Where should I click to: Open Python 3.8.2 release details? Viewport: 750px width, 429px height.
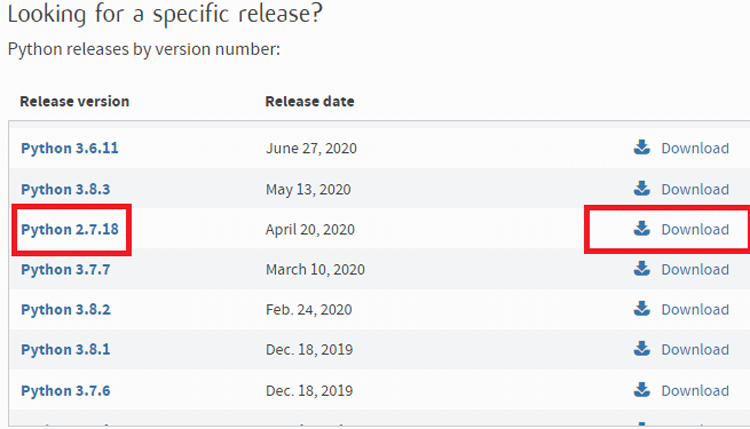pos(65,310)
